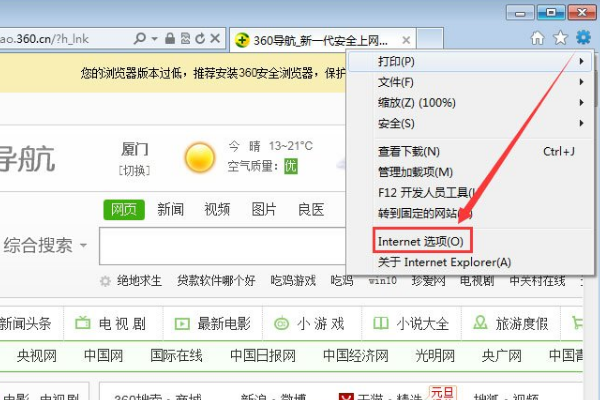Select the 新闻 search tab
The height and width of the screenshot is (400, 600).
(x=171, y=210)
